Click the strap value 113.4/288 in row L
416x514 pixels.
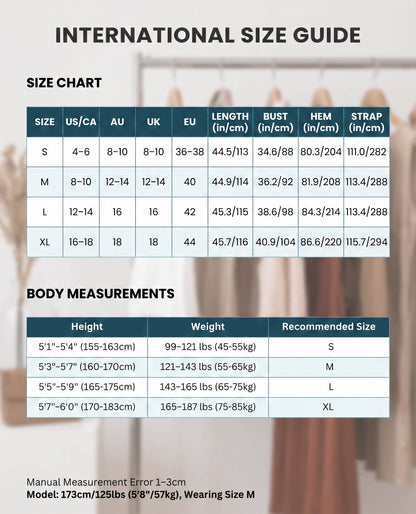point(366,212)
